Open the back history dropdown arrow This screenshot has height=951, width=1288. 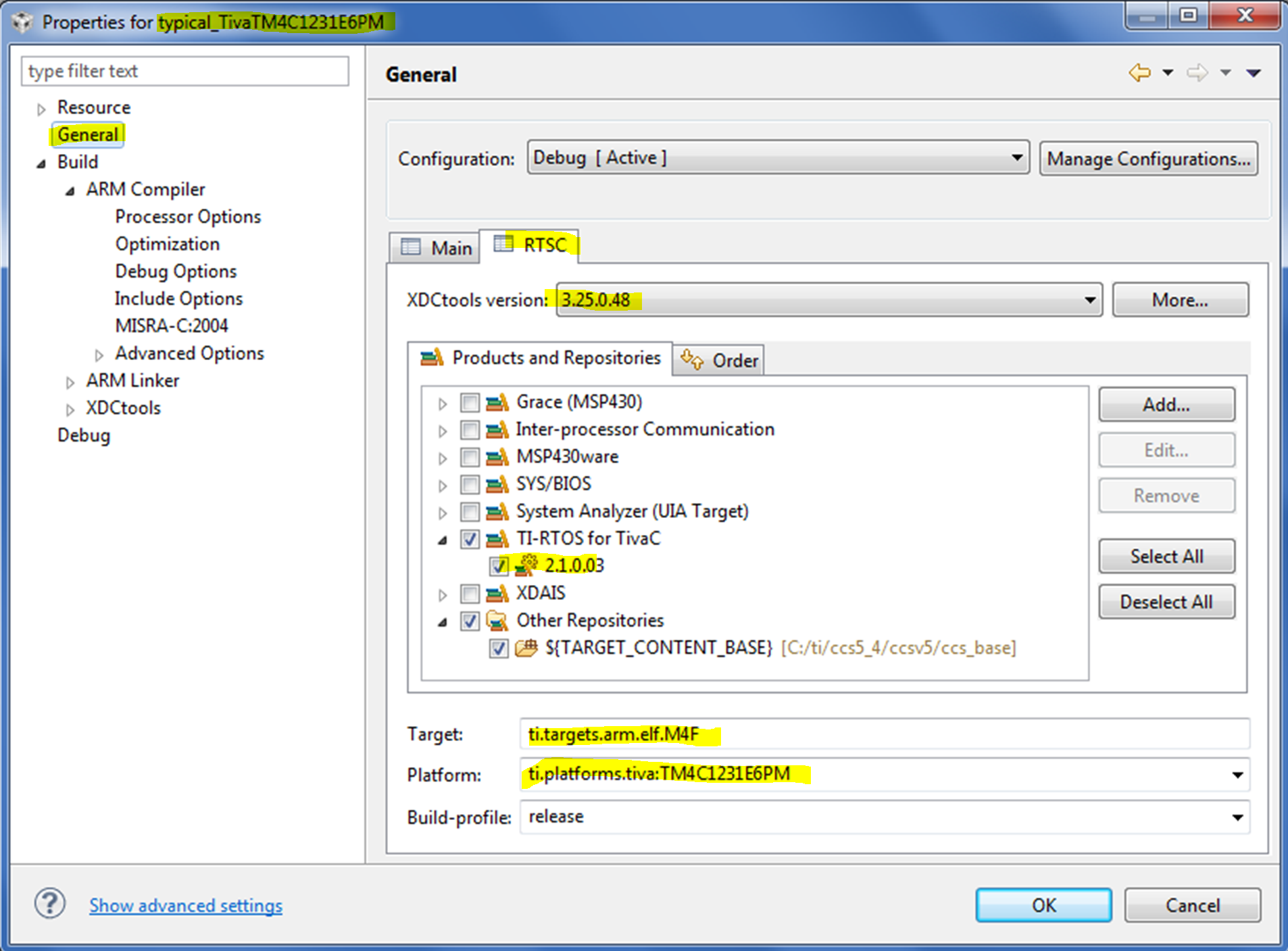[1168, 72]
